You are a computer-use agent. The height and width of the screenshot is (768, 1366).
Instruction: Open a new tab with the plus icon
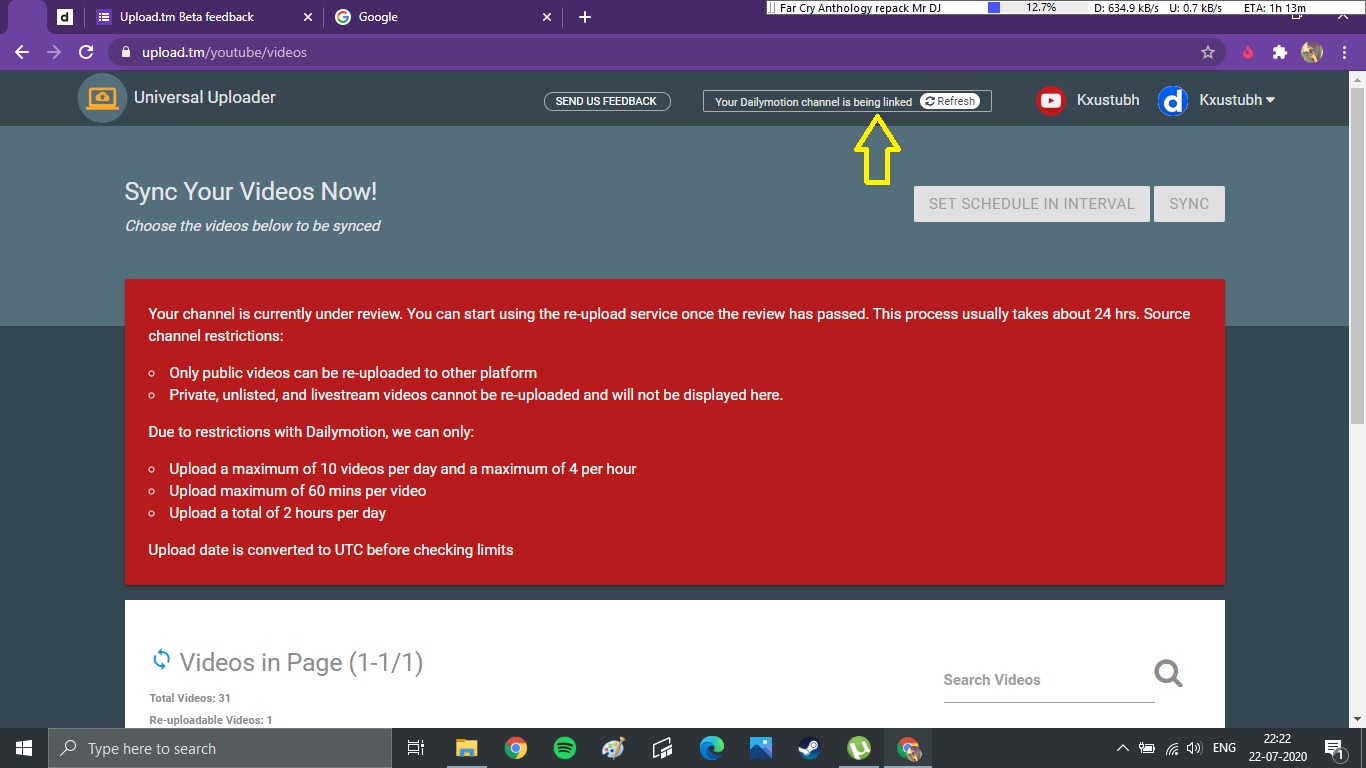585,17
